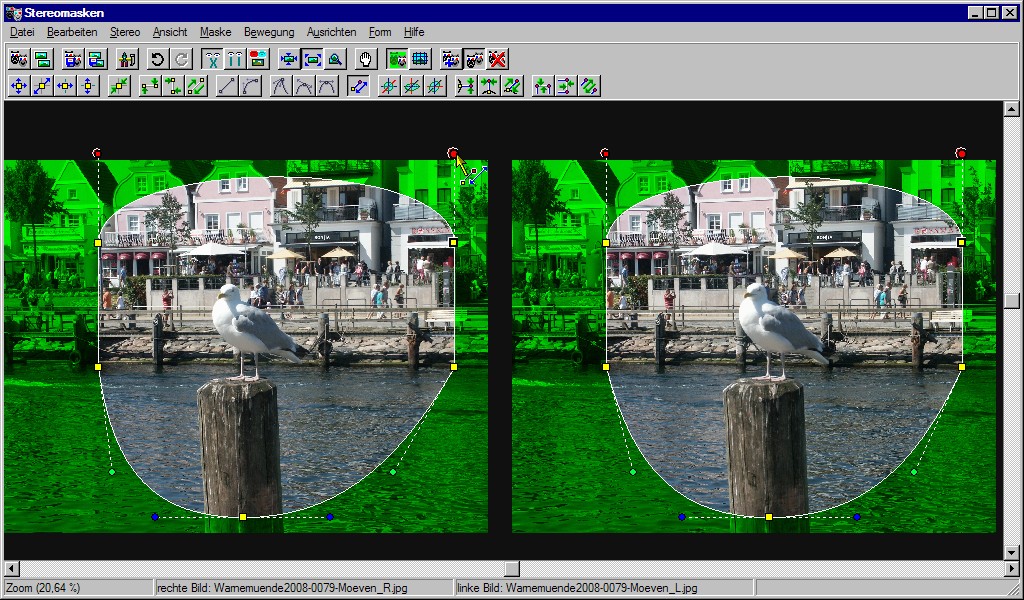The image size is (1024, 600).
Task: Toggle the crossed-eyes stereo view button
Action: [x=211, y=59]
